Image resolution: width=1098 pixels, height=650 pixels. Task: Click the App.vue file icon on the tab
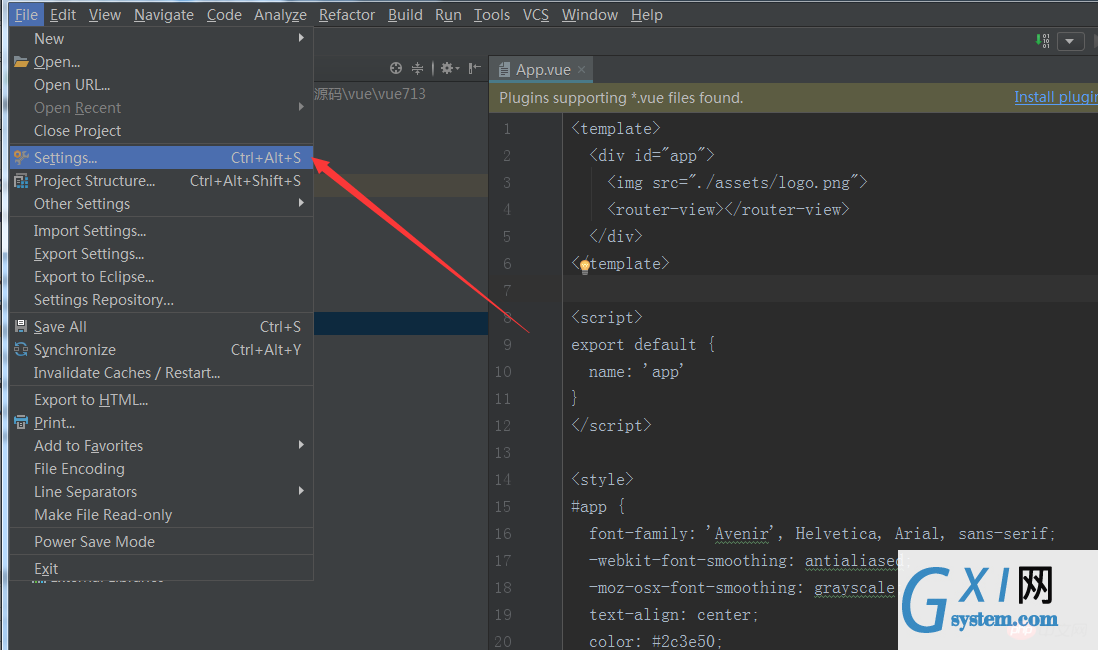pos(503,69)
